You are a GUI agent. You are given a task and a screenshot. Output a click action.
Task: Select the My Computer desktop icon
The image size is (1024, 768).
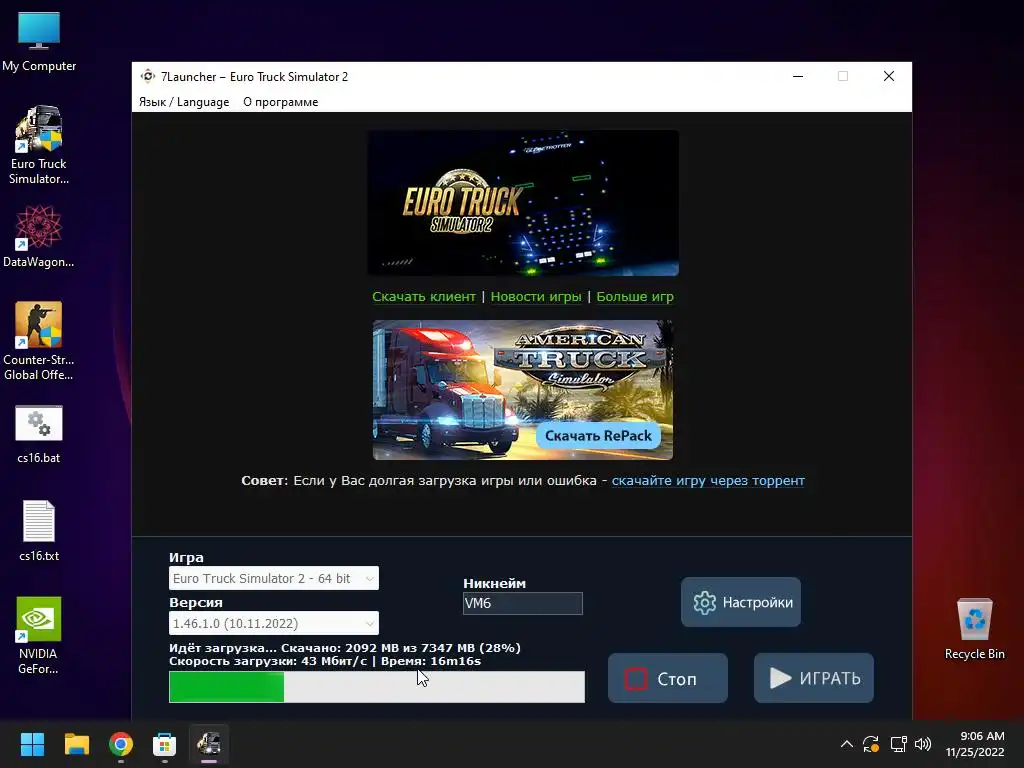(x=39, y=42)
